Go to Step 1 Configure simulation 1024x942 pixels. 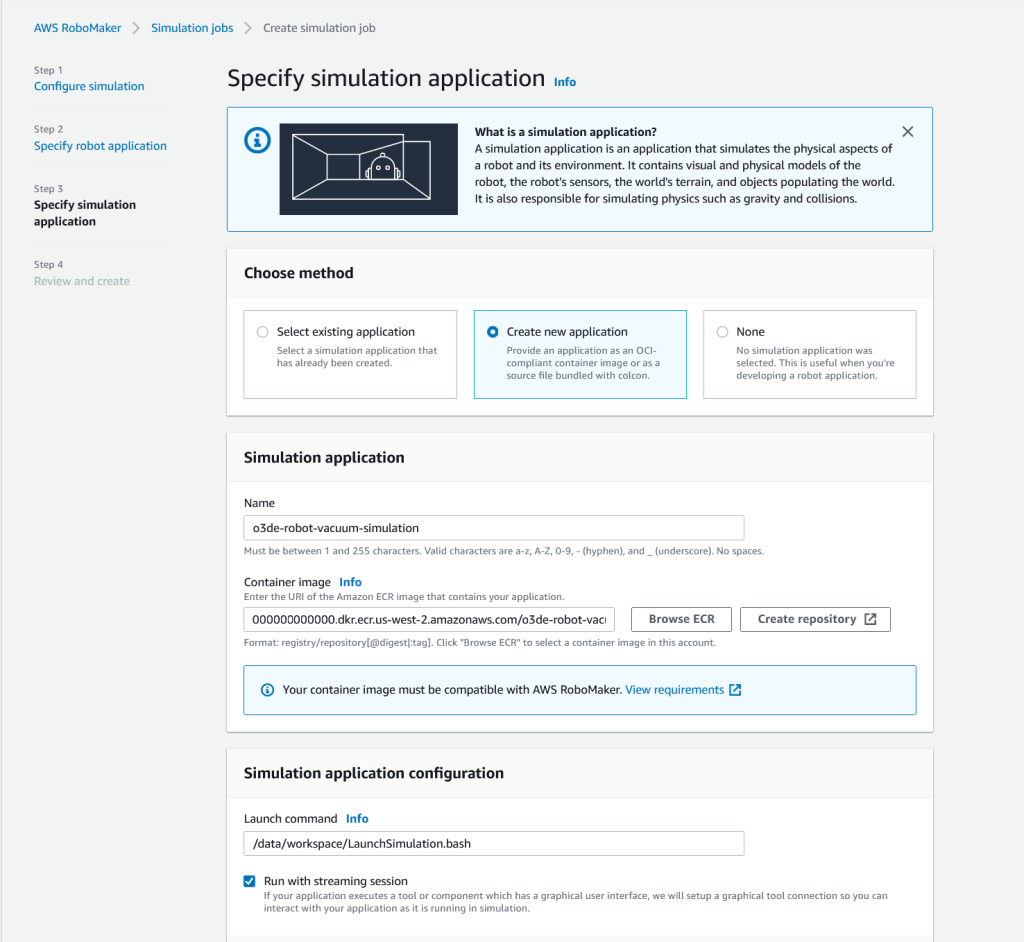[x=89, y=86]
